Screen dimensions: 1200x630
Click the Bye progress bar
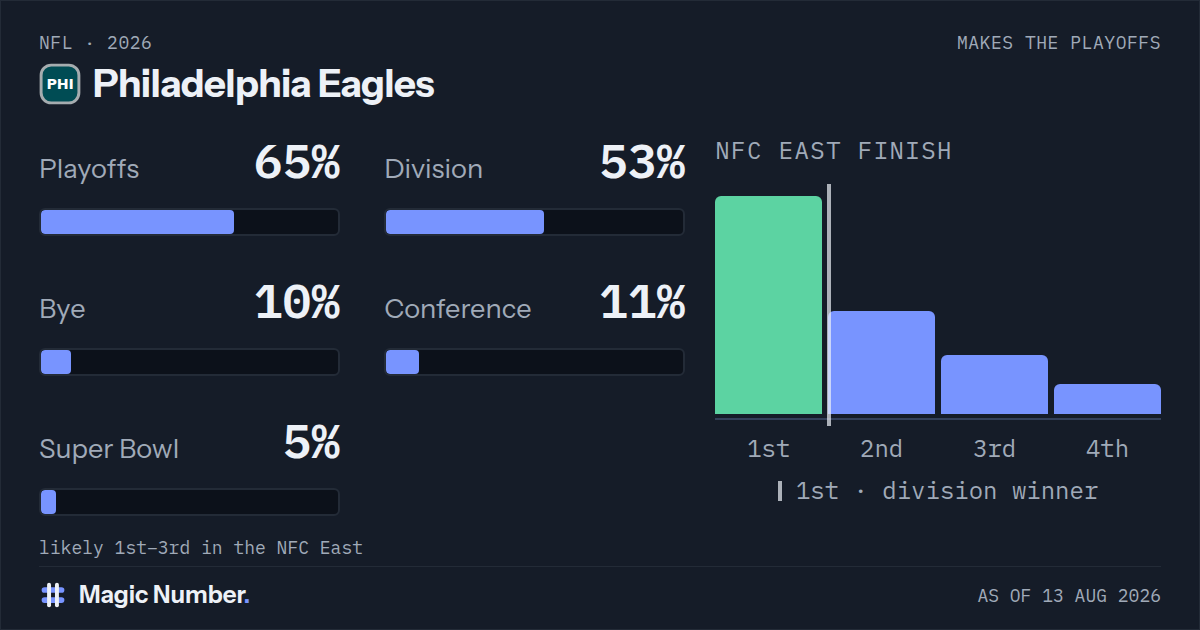[x=189, y=362]
